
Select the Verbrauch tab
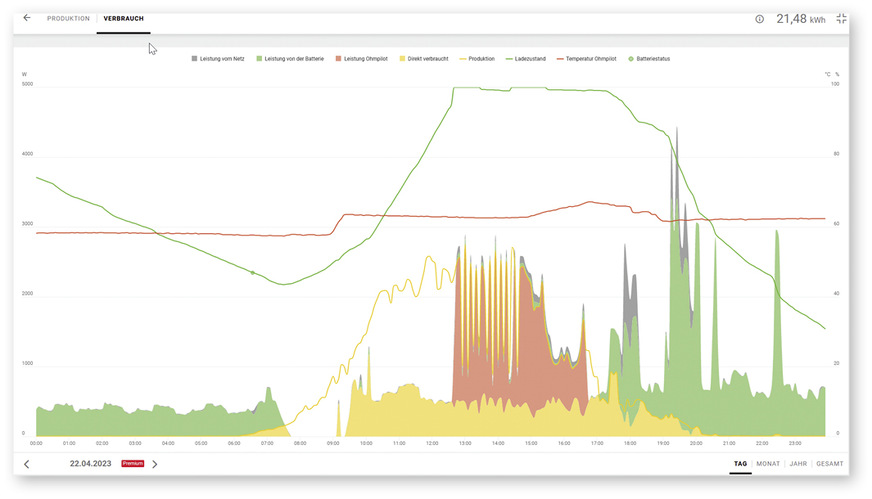(123, 19)
